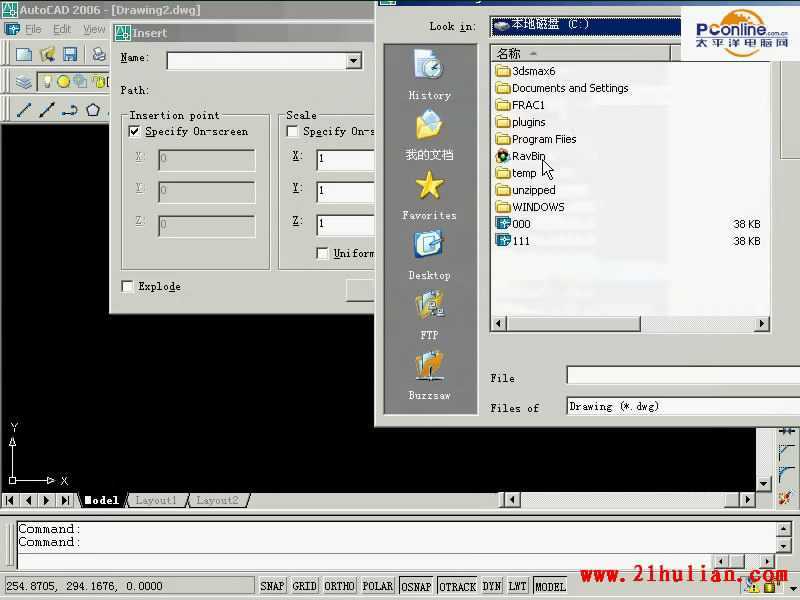Click the RavBin folder icon
The width and height of the screenshot is (800, 600).
pyautogui.click(x=503, y=156)
